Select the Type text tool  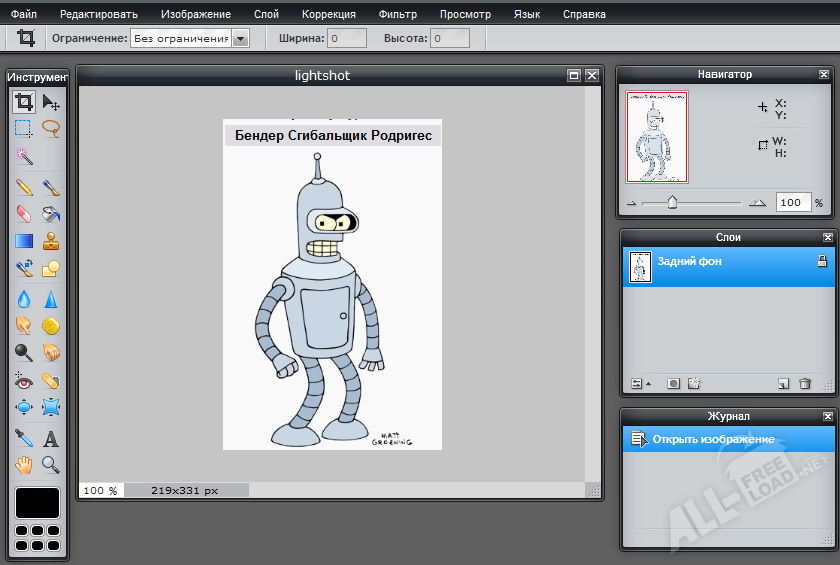pos(51,438)
